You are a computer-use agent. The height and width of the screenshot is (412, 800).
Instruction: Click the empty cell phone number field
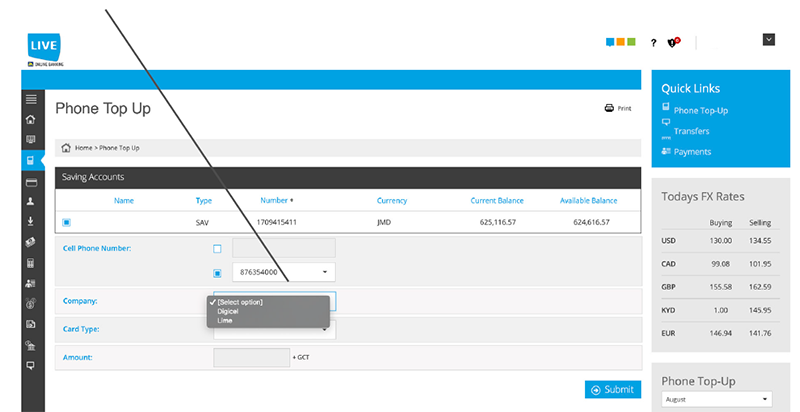[284, 248]
